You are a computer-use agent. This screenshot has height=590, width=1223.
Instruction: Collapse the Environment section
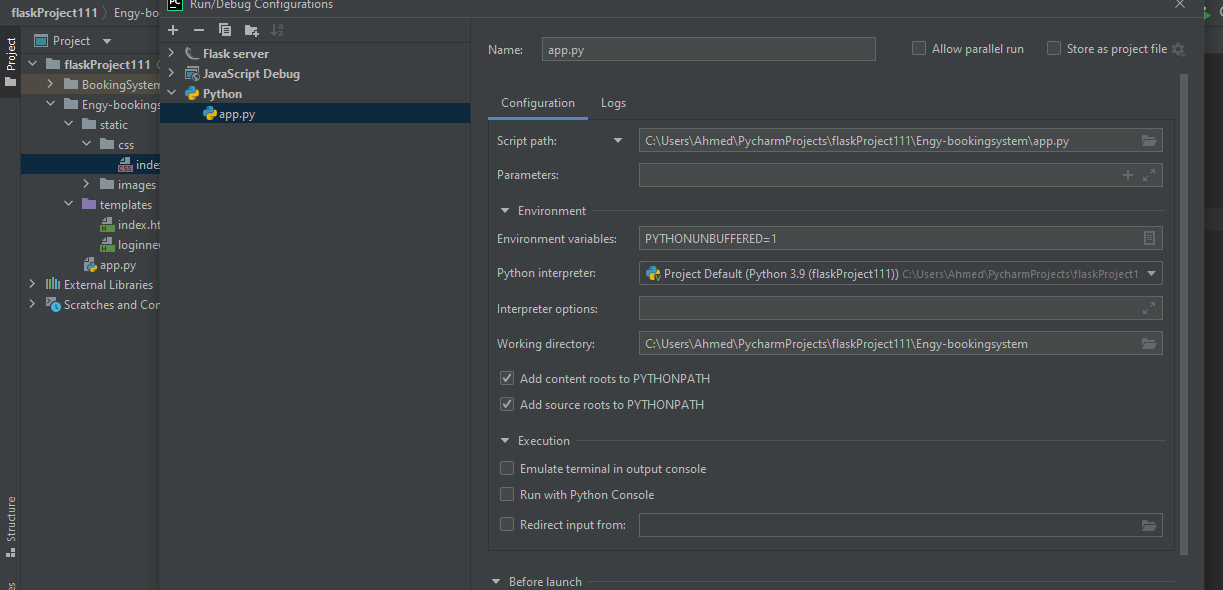tap(505, 211)
